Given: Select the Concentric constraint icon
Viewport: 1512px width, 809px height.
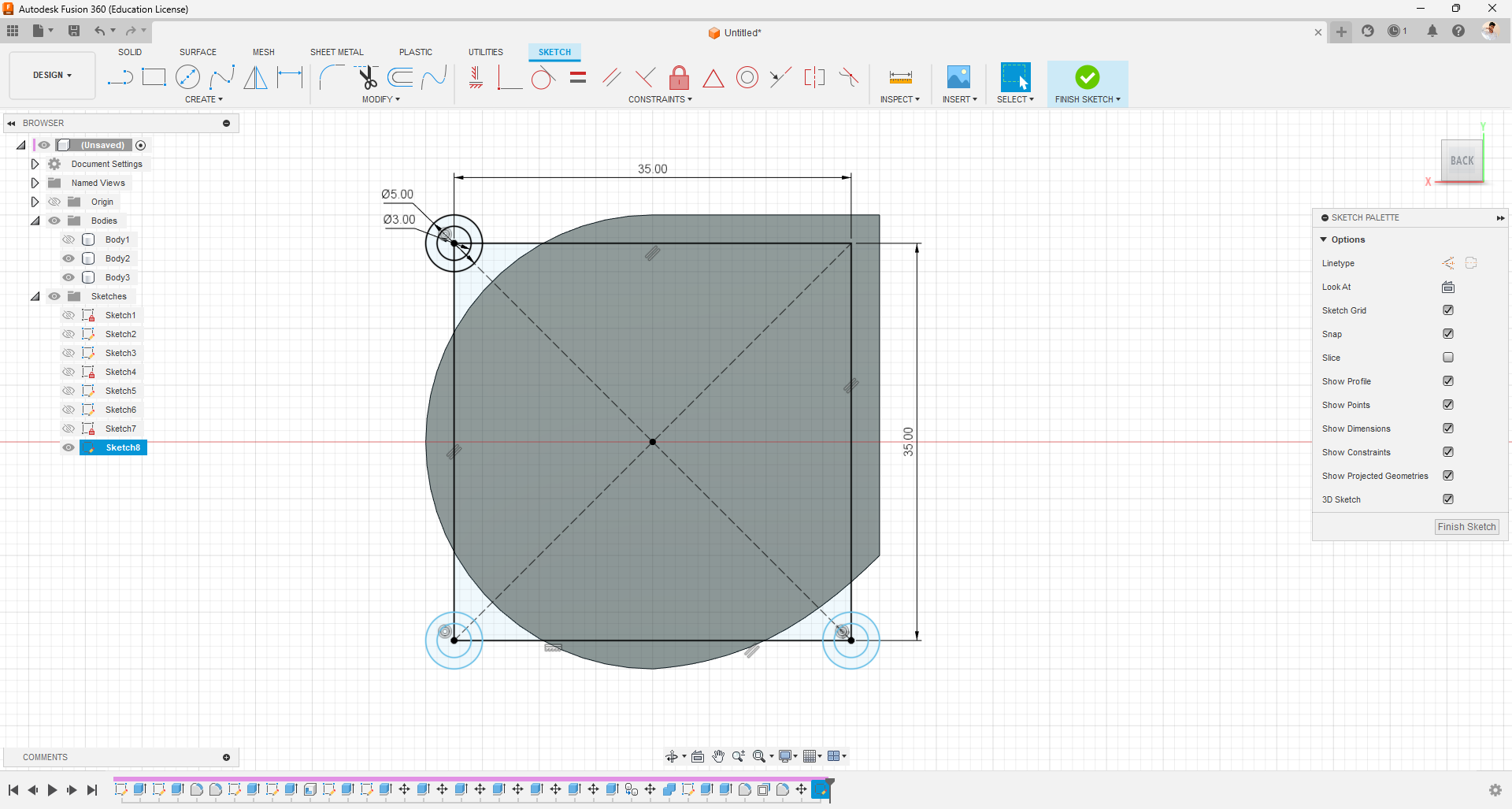Looking at the screenshot, I should click(747, 77).
